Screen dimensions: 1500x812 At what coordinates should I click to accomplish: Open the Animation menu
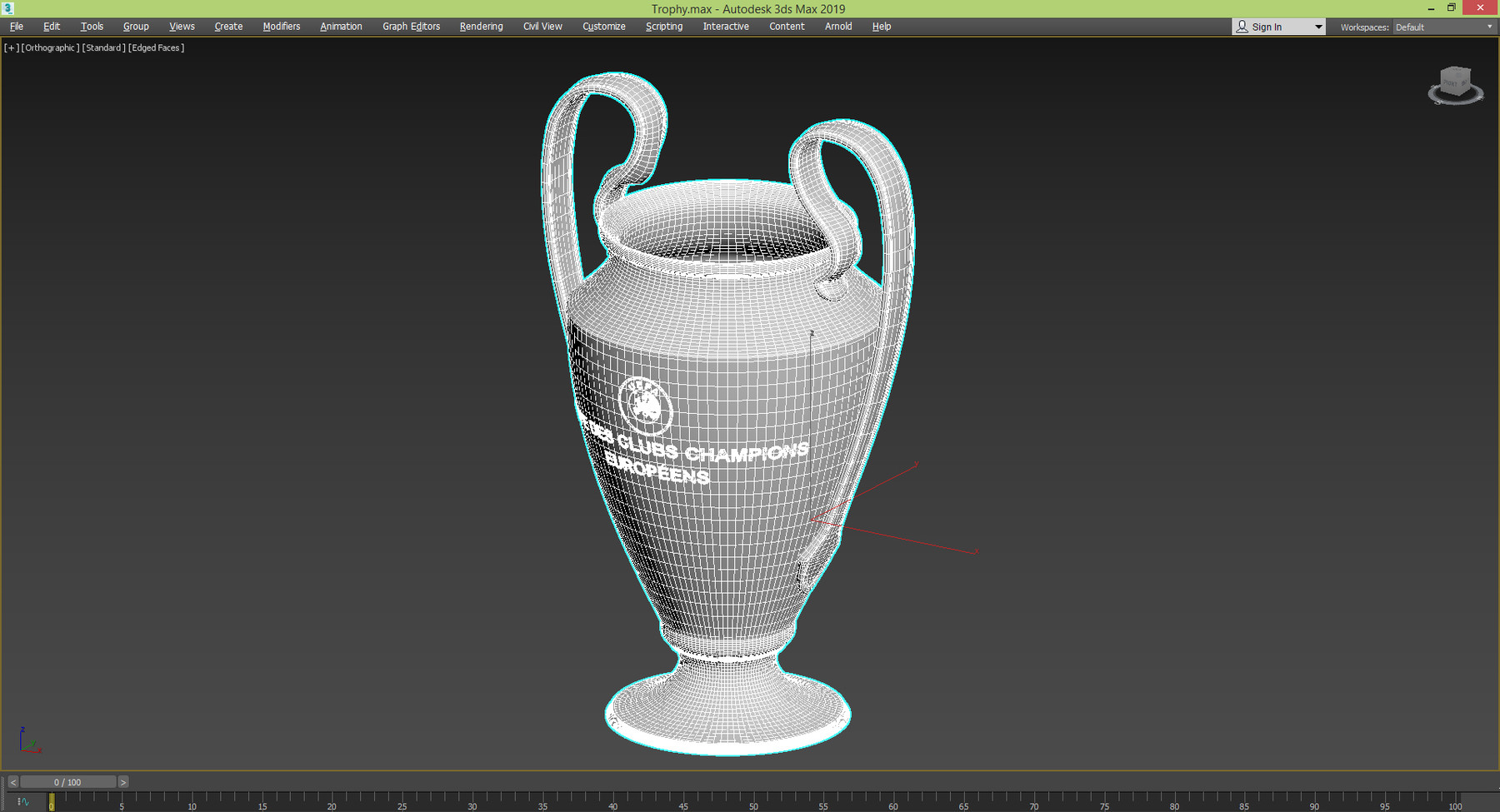point(341,27)
